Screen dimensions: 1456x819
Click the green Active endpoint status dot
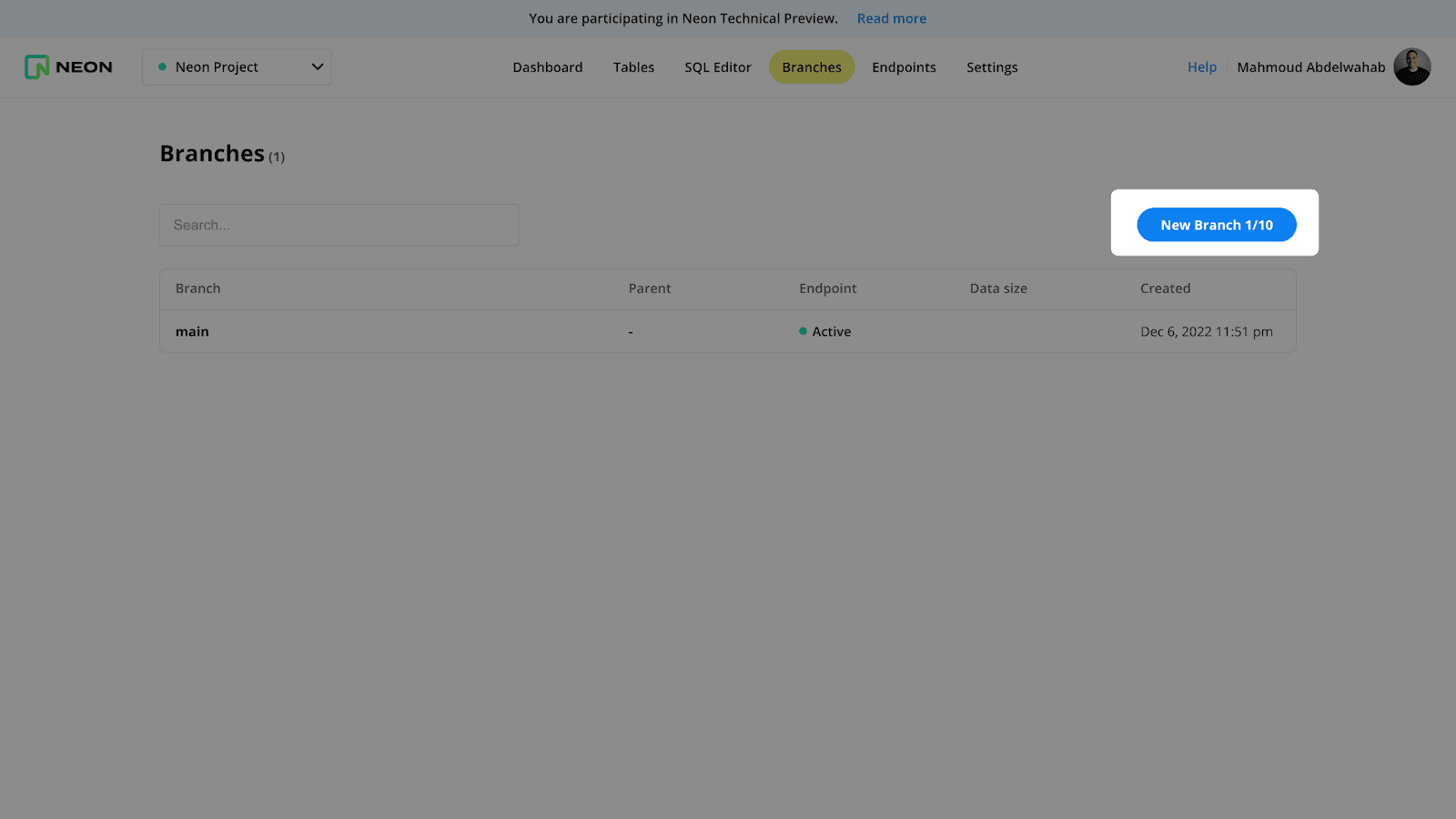[803, 331]
